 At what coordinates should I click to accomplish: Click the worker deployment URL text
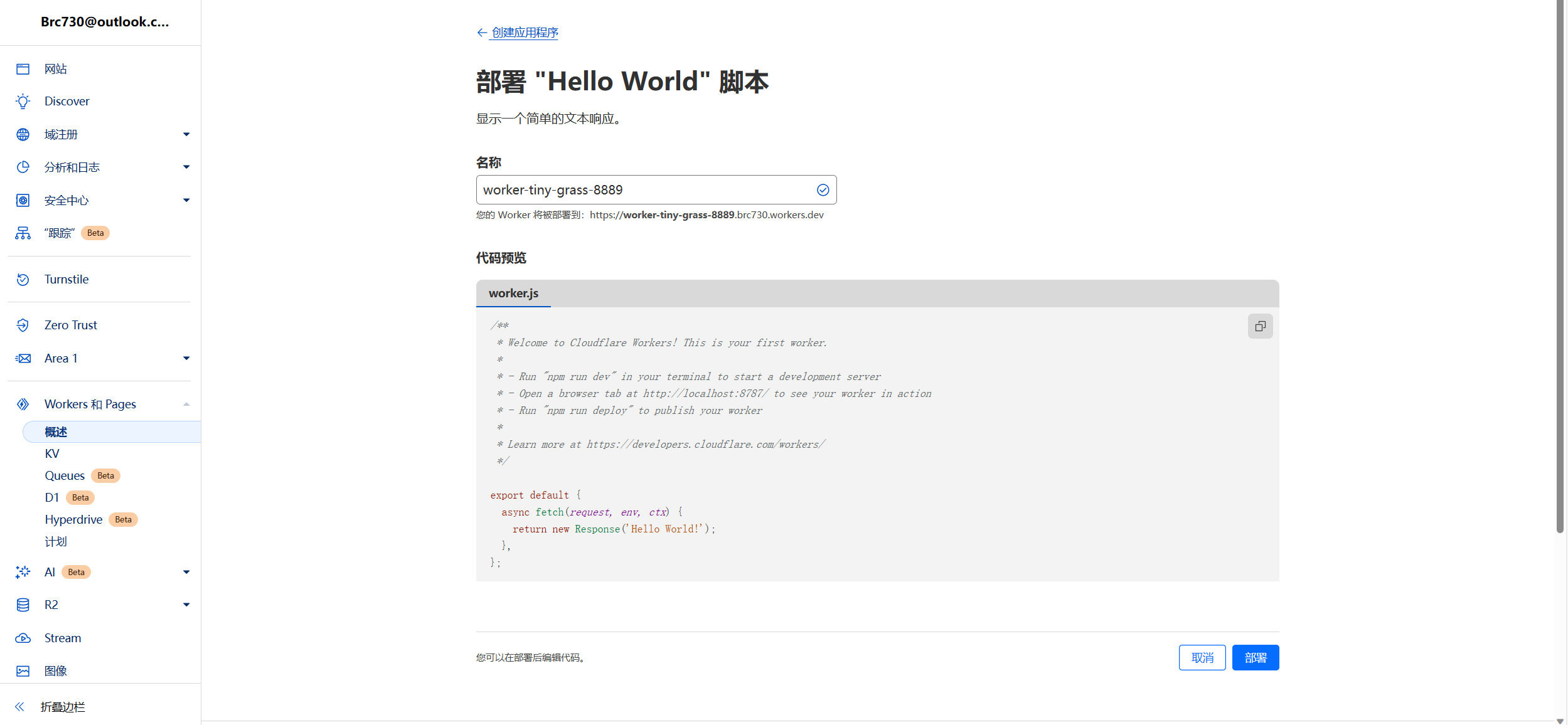[707, 215]
